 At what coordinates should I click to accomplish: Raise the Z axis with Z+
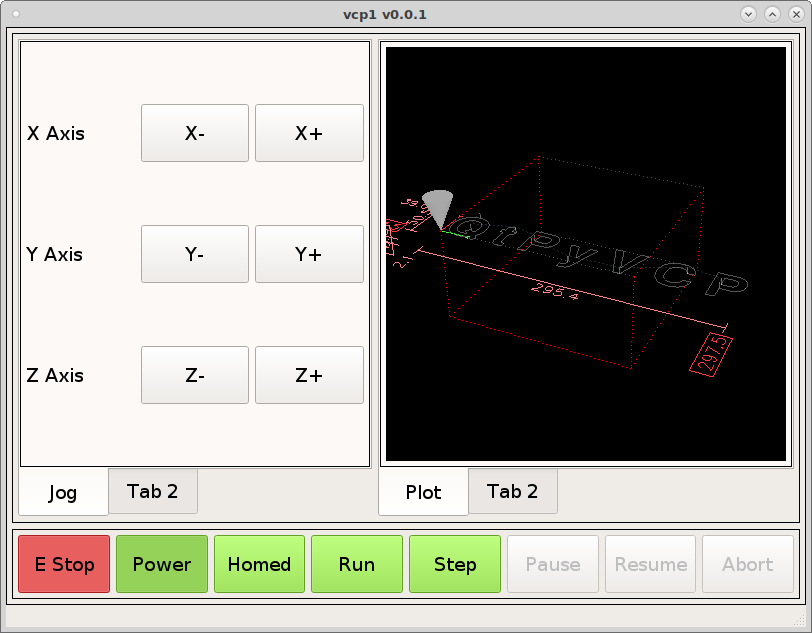[309, 375]
